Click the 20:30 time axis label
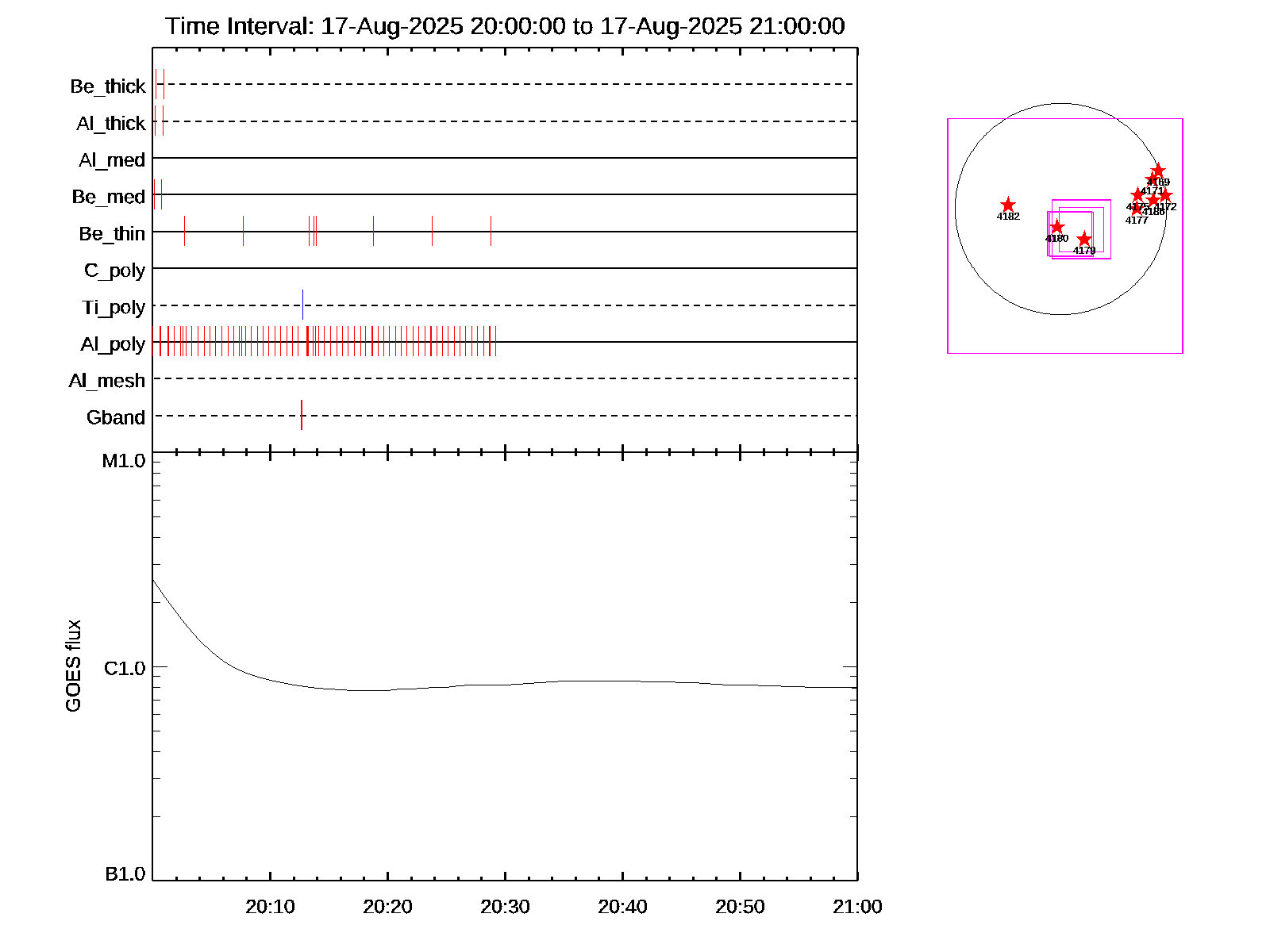 click(x=505, y=907)
